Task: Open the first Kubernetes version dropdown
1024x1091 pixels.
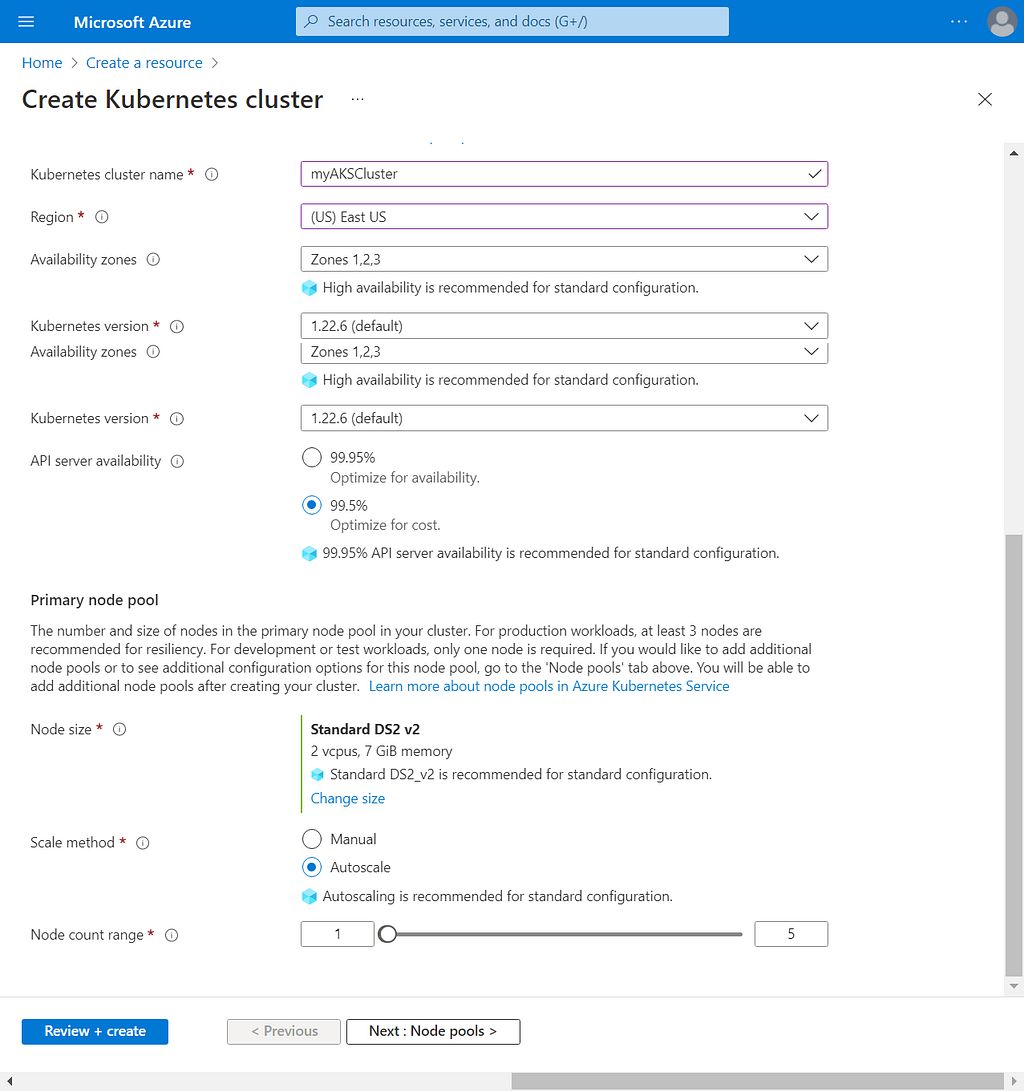Action: pos(564,326)
